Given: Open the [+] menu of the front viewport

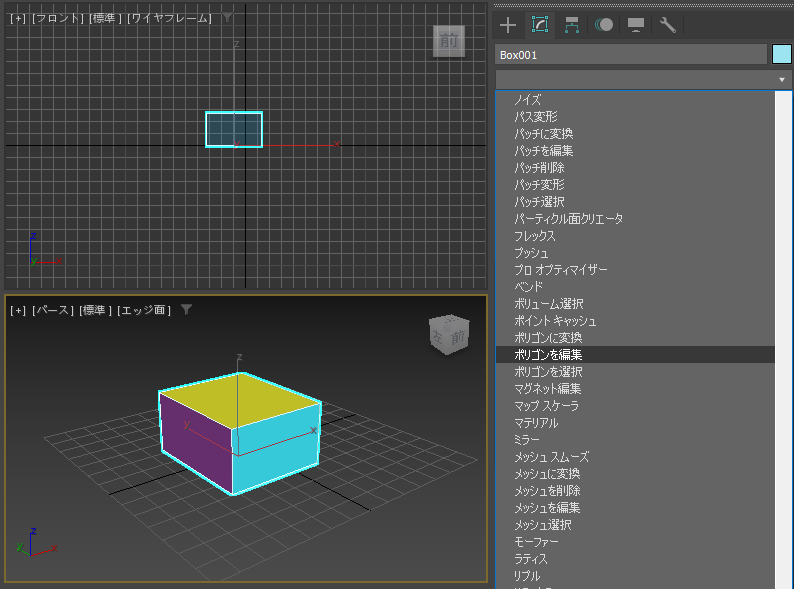Looking at the screenshot, I should (18, 18).
